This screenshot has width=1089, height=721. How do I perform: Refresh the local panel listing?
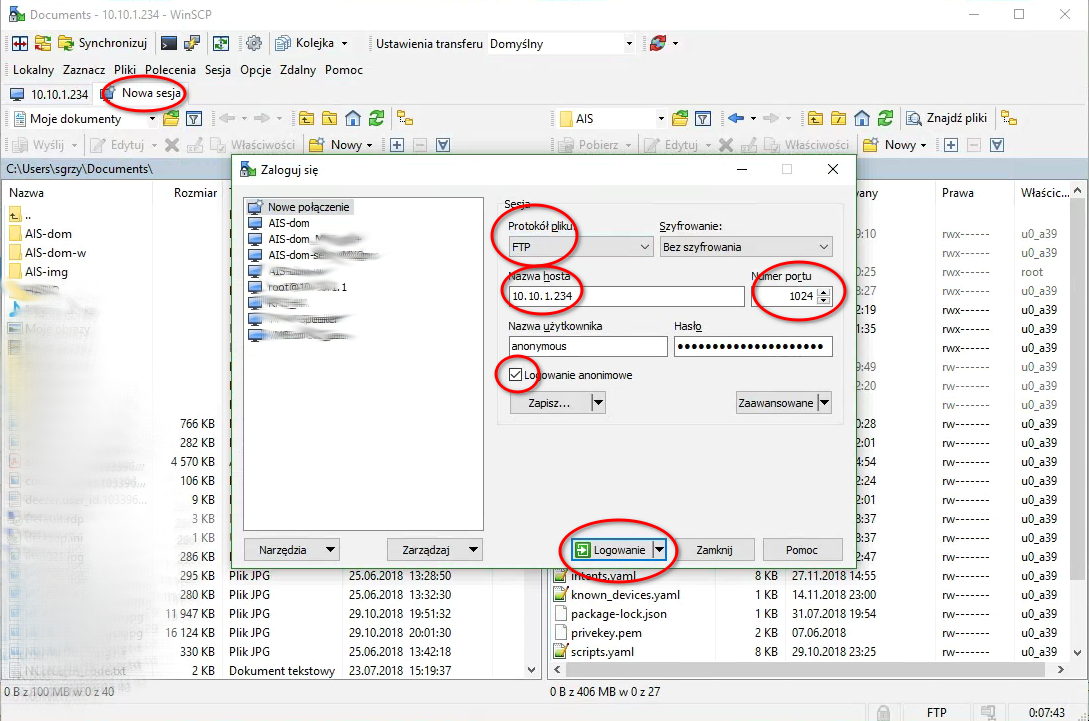point(376,119)
